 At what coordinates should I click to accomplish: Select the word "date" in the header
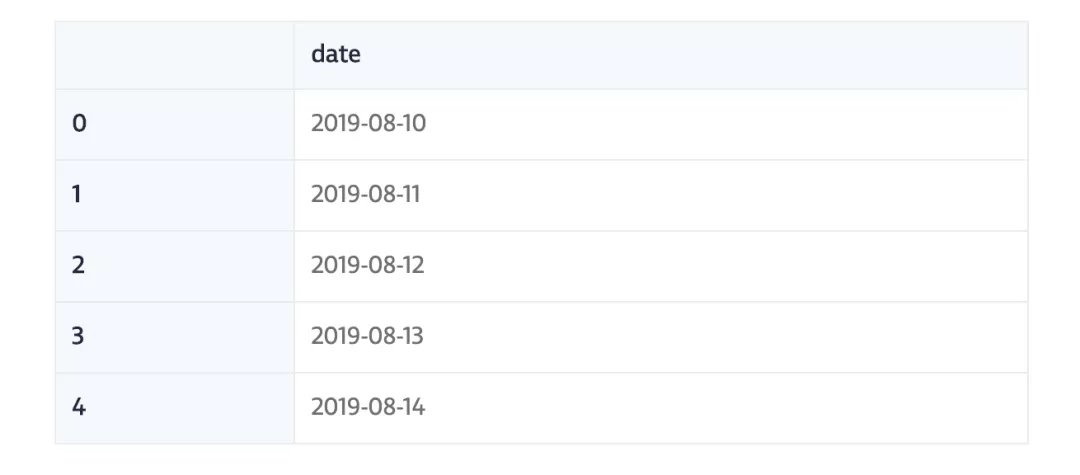[335, 55]
